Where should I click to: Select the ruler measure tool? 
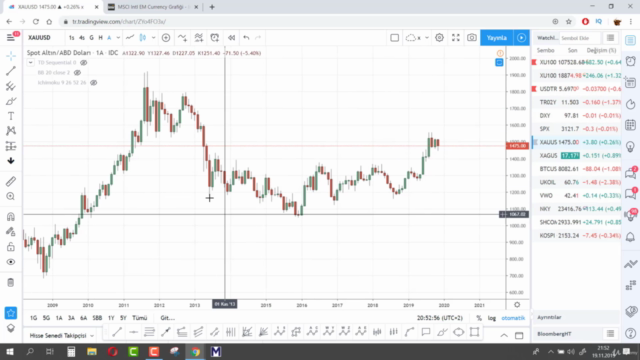11,181
